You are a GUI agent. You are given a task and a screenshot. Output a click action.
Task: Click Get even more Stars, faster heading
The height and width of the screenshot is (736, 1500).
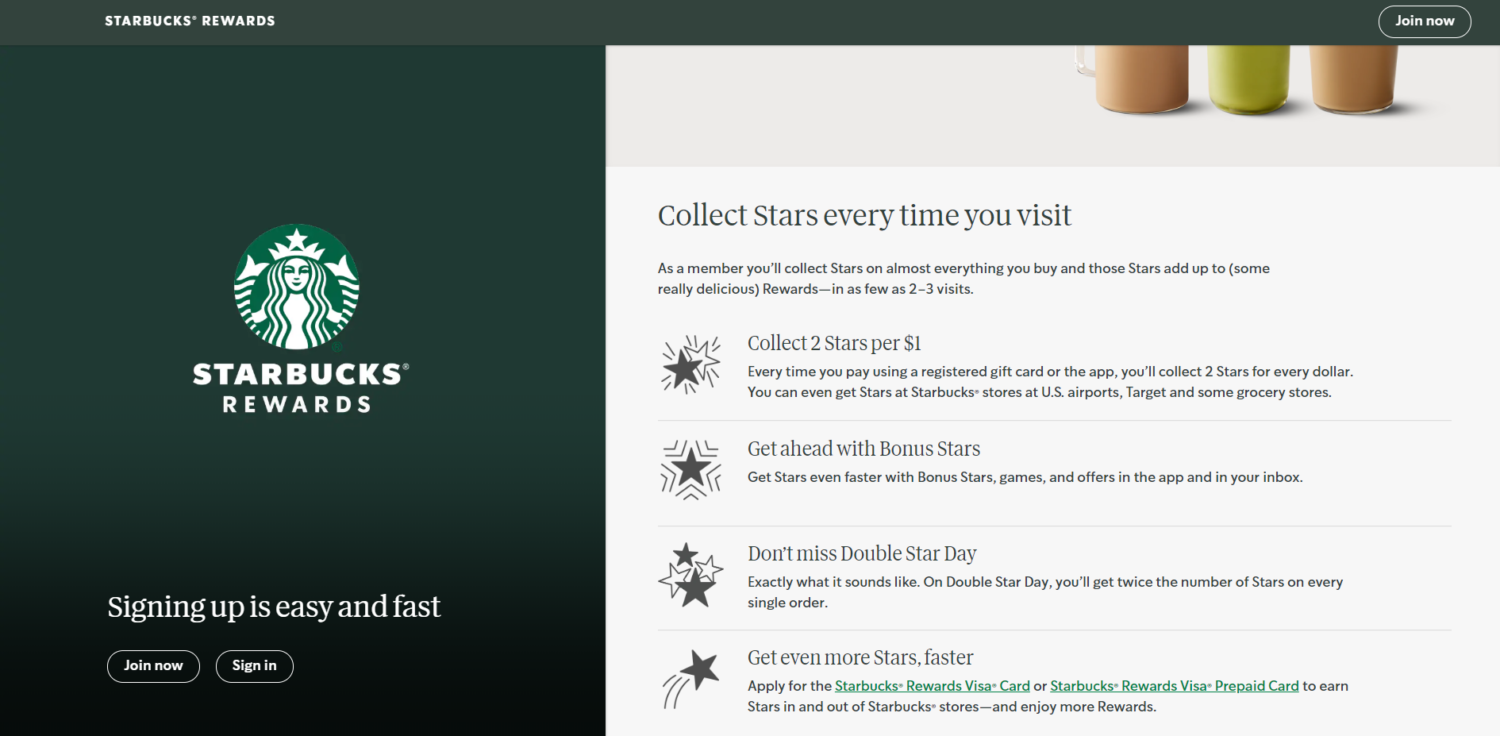pyautogui.click(x=860, y=658)
